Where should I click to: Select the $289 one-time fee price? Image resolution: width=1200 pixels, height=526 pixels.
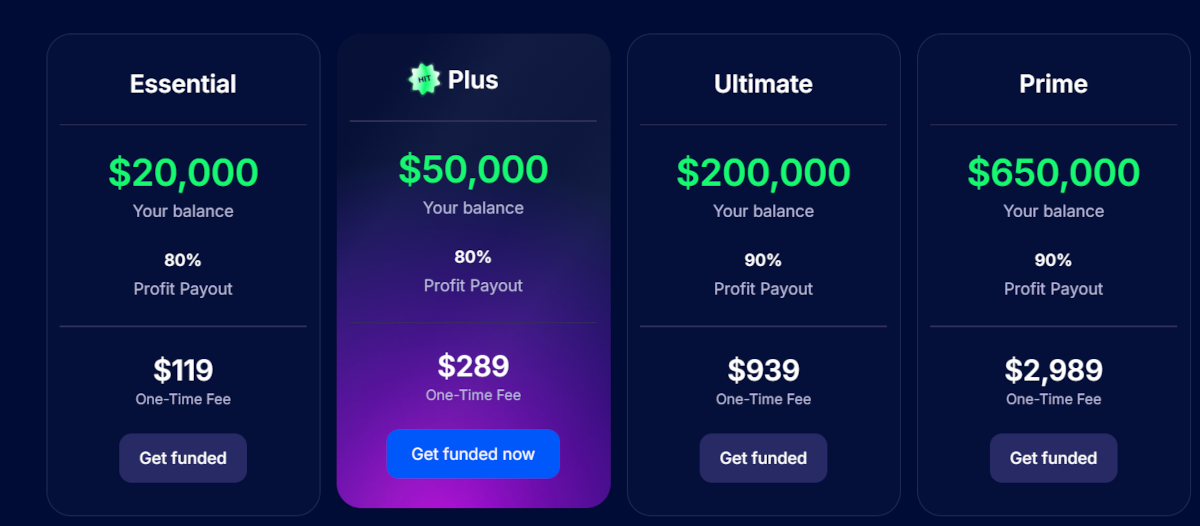[473, 366]
